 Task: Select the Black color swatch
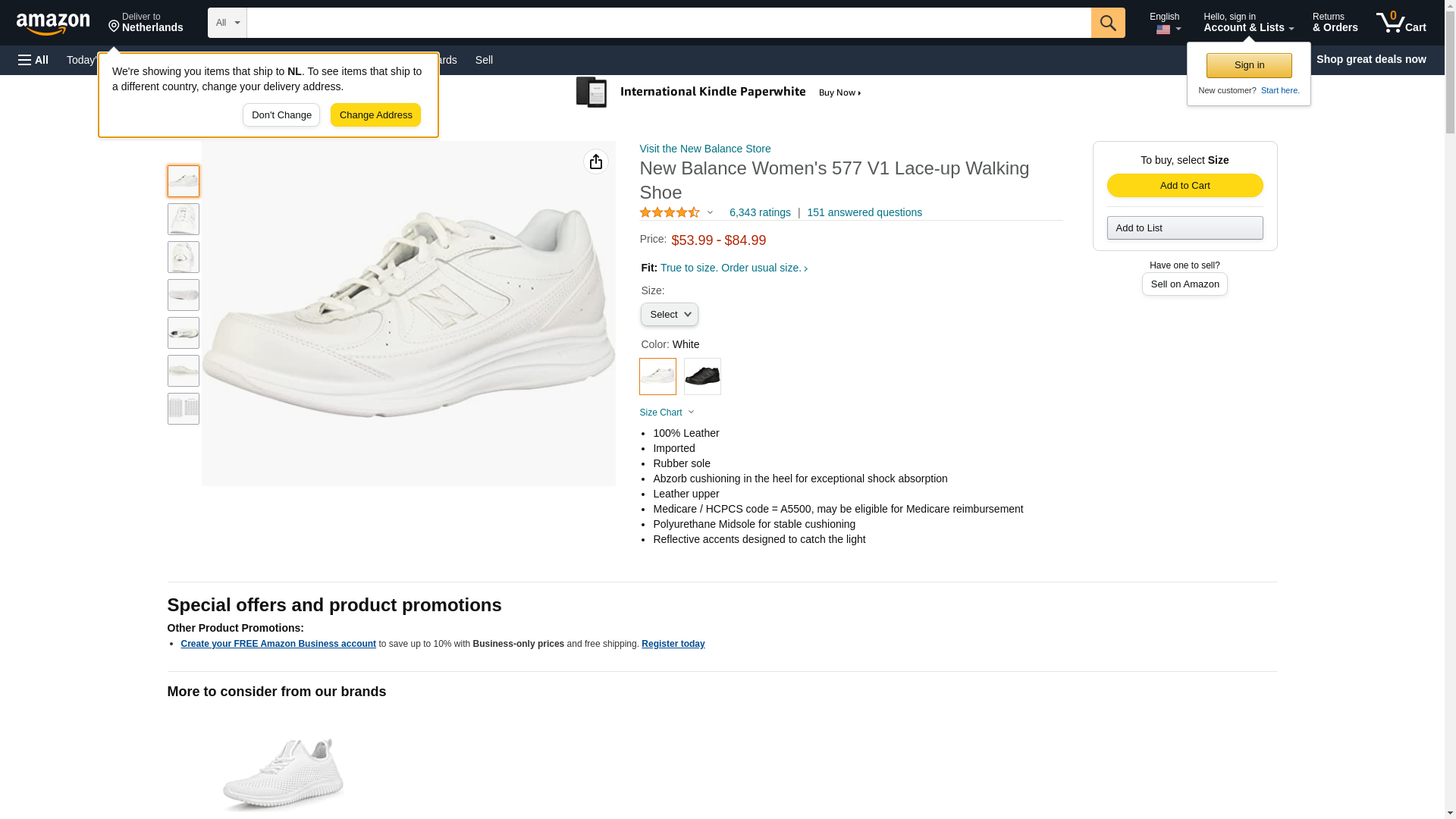pyautogui.click(x=702, y=376)
